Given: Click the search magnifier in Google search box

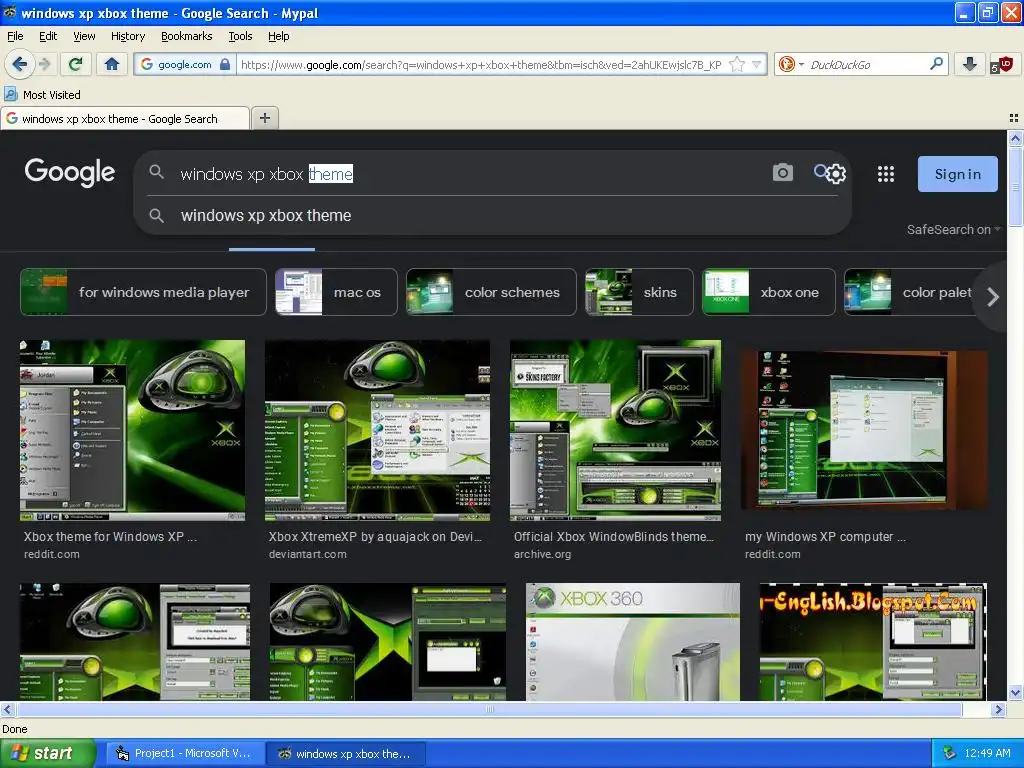Looking at the screenshot, I should pos(156,172).
